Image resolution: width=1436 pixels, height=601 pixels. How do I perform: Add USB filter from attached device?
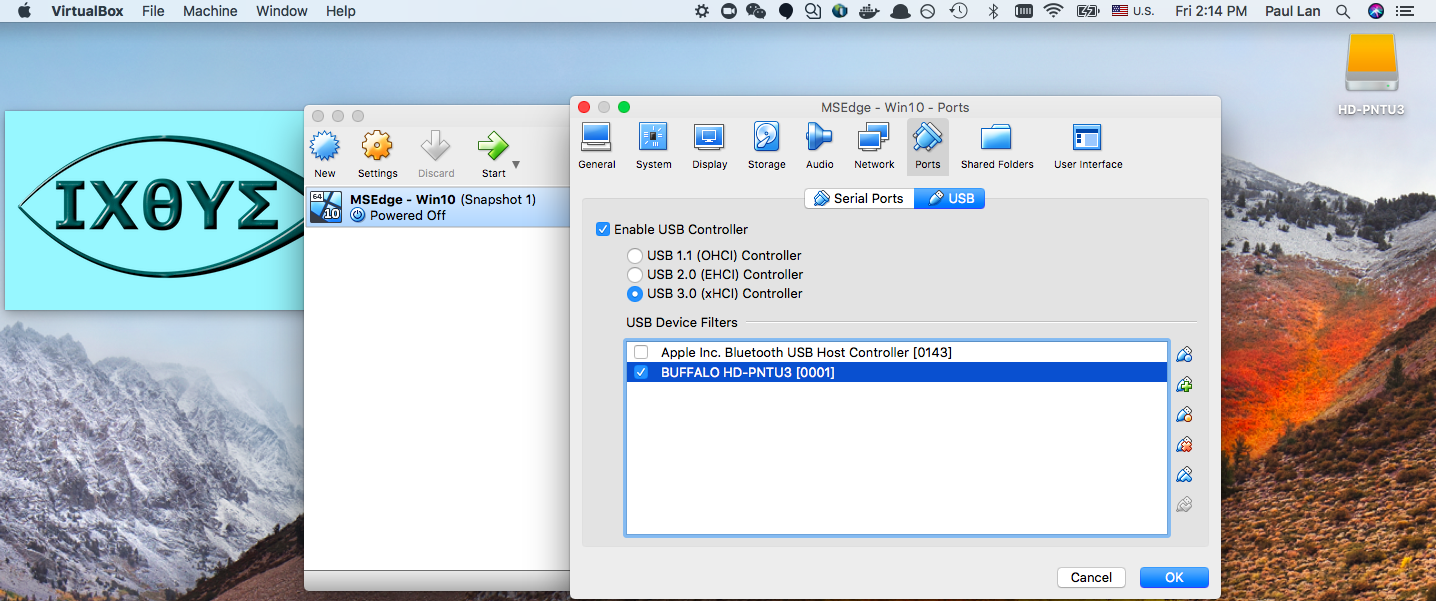click(1184, 384)
